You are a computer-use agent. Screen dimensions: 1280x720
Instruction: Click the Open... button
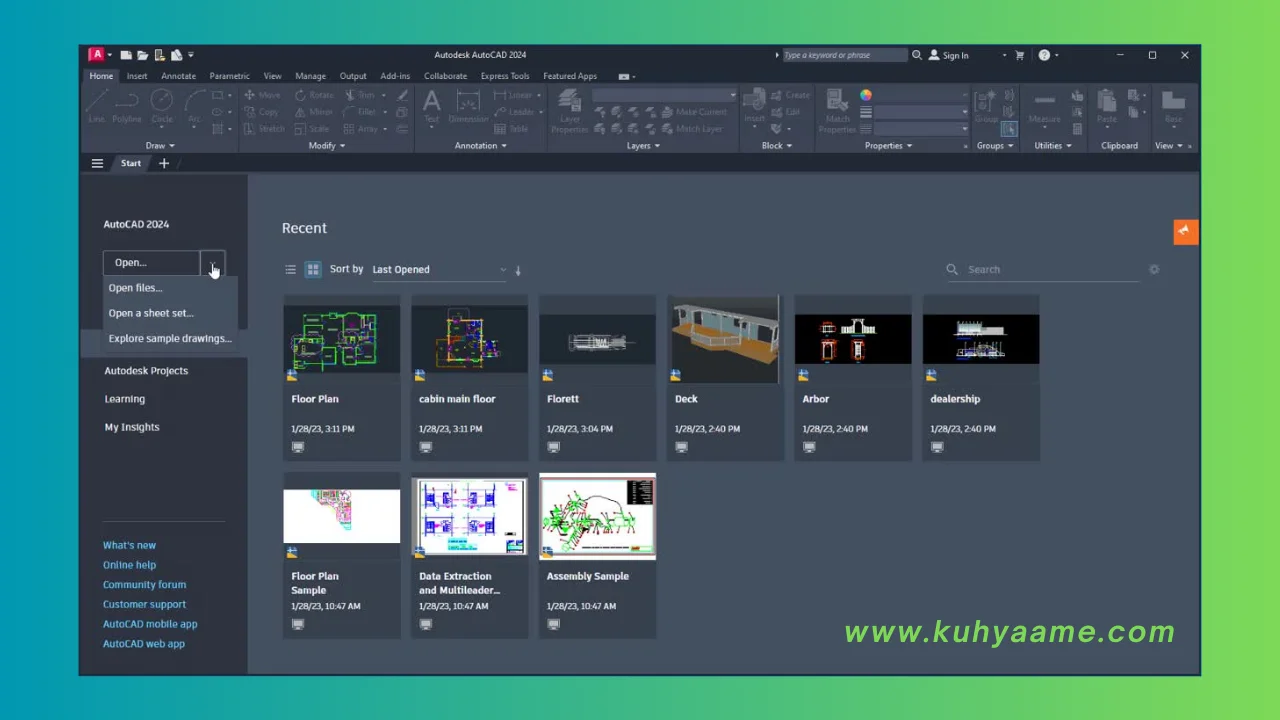(151, 263)
